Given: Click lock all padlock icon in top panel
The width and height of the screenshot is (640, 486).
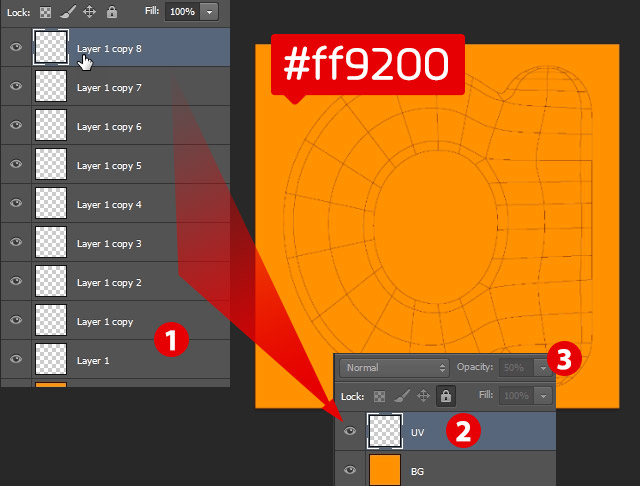Looking at the screenshot, I should [112, 12].
